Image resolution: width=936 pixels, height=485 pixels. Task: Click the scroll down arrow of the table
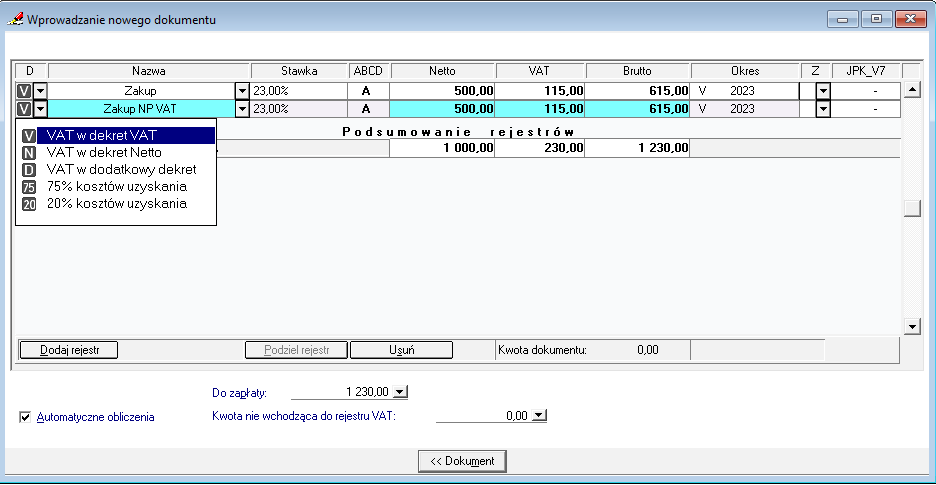pyautogui.click(x=911, y=326)
